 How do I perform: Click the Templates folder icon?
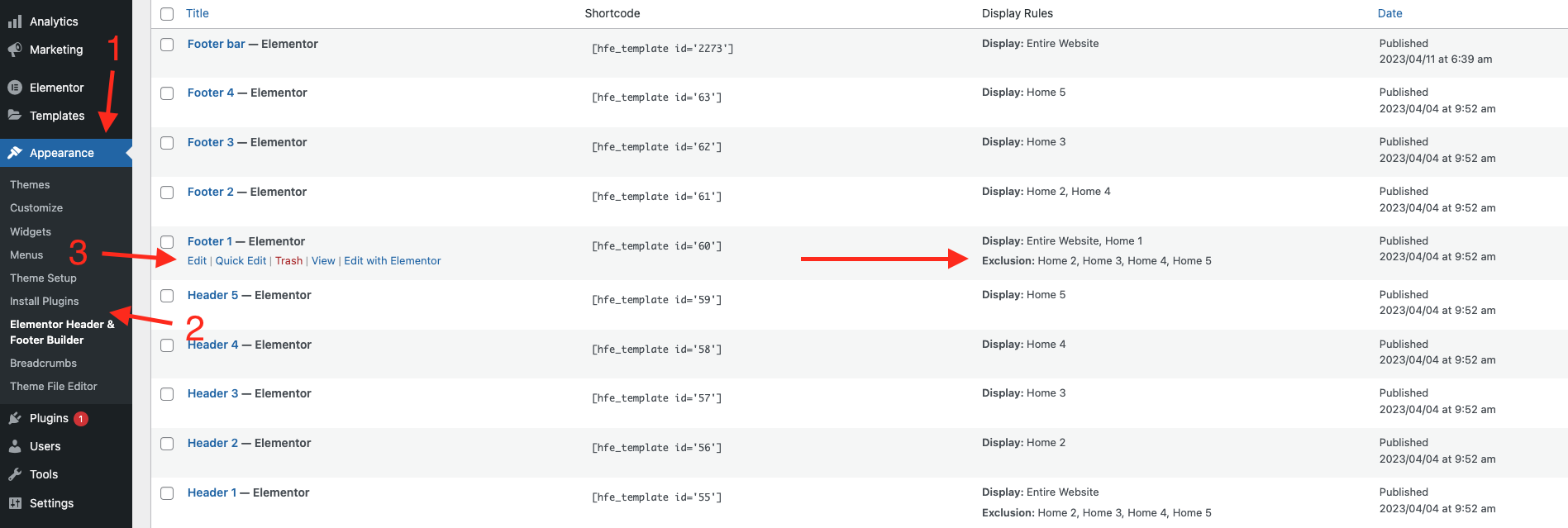pos(15,116)
